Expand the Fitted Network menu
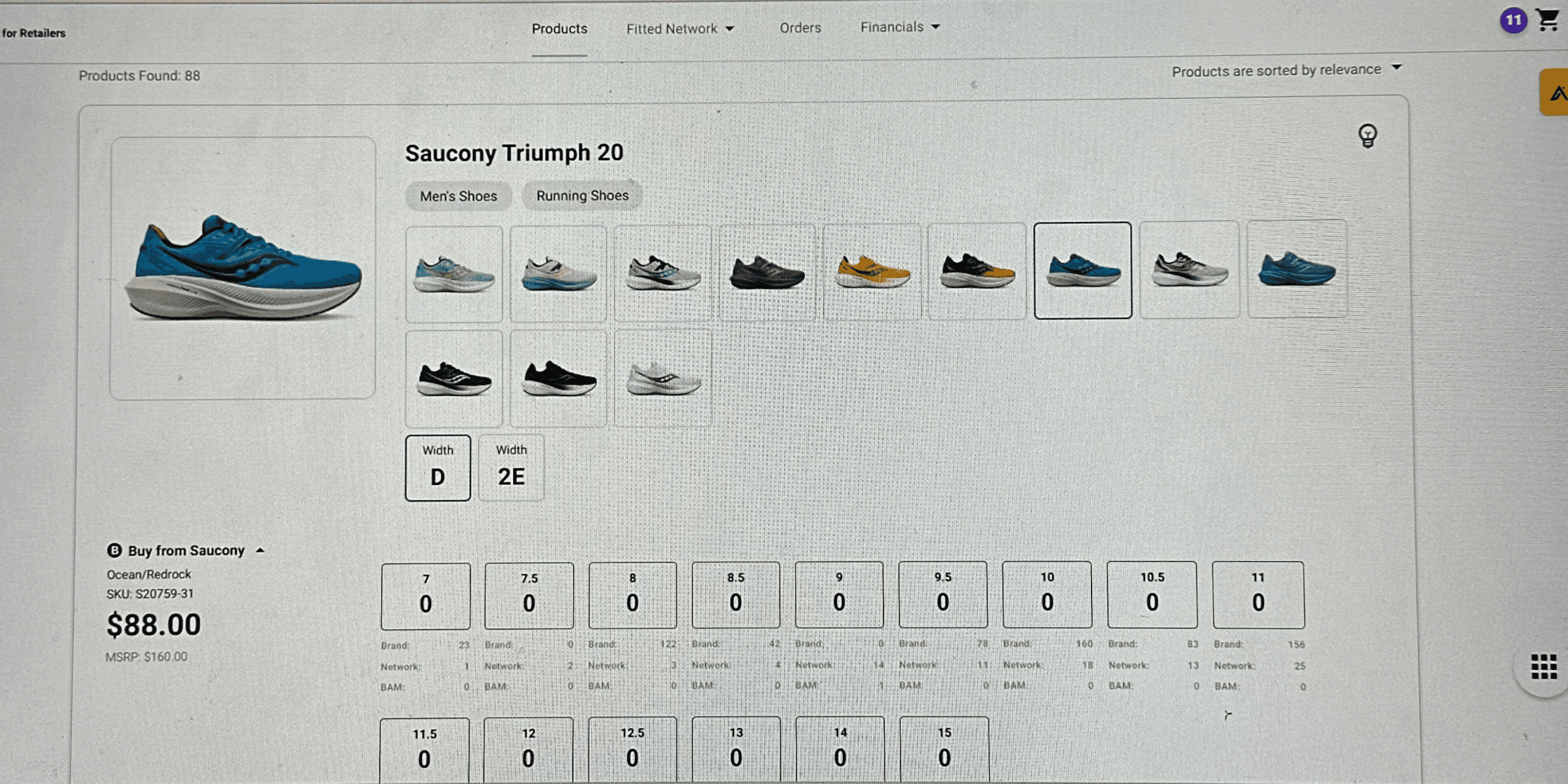The image size is (1568, 784). pos(680,28)
